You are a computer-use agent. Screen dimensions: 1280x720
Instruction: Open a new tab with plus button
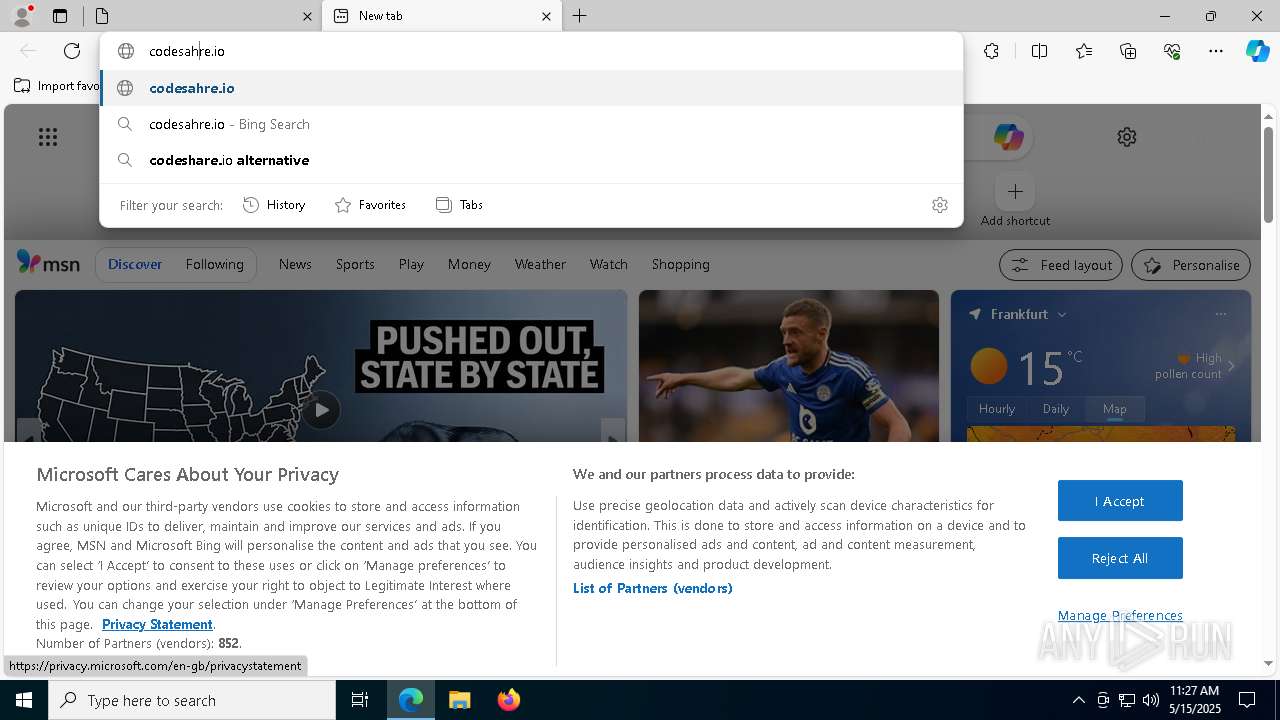[x=580, y=16]
